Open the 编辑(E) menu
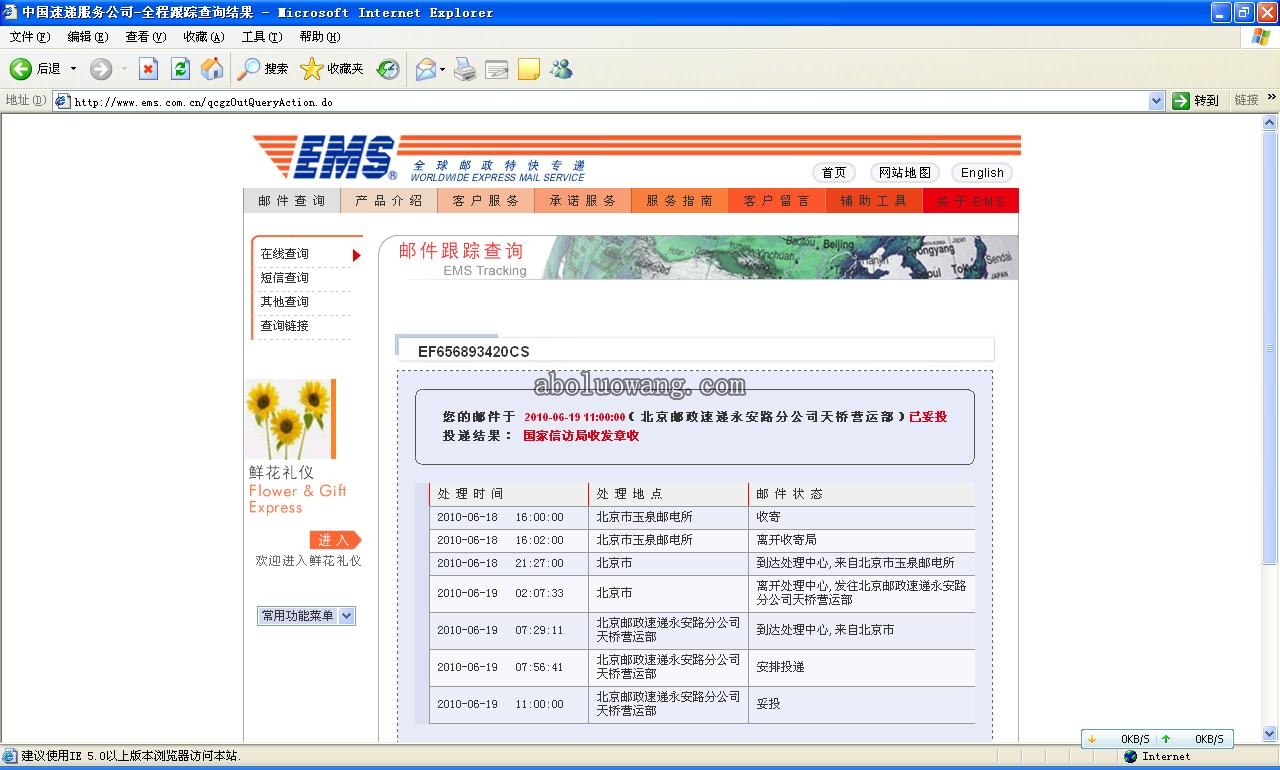 pos(87,37)
